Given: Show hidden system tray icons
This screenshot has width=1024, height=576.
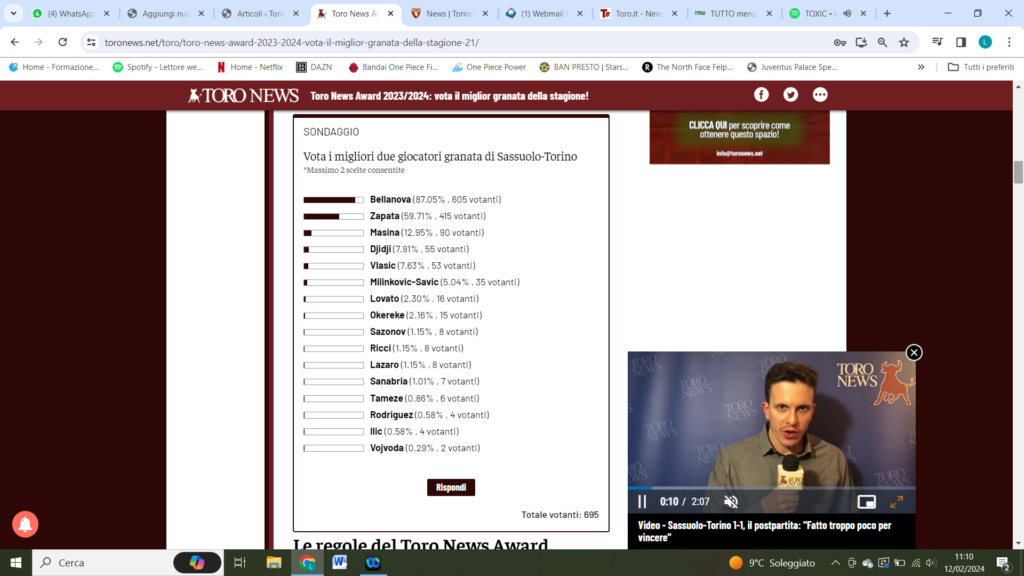Looking at the screenshot, I should click(x=835, y=562).
